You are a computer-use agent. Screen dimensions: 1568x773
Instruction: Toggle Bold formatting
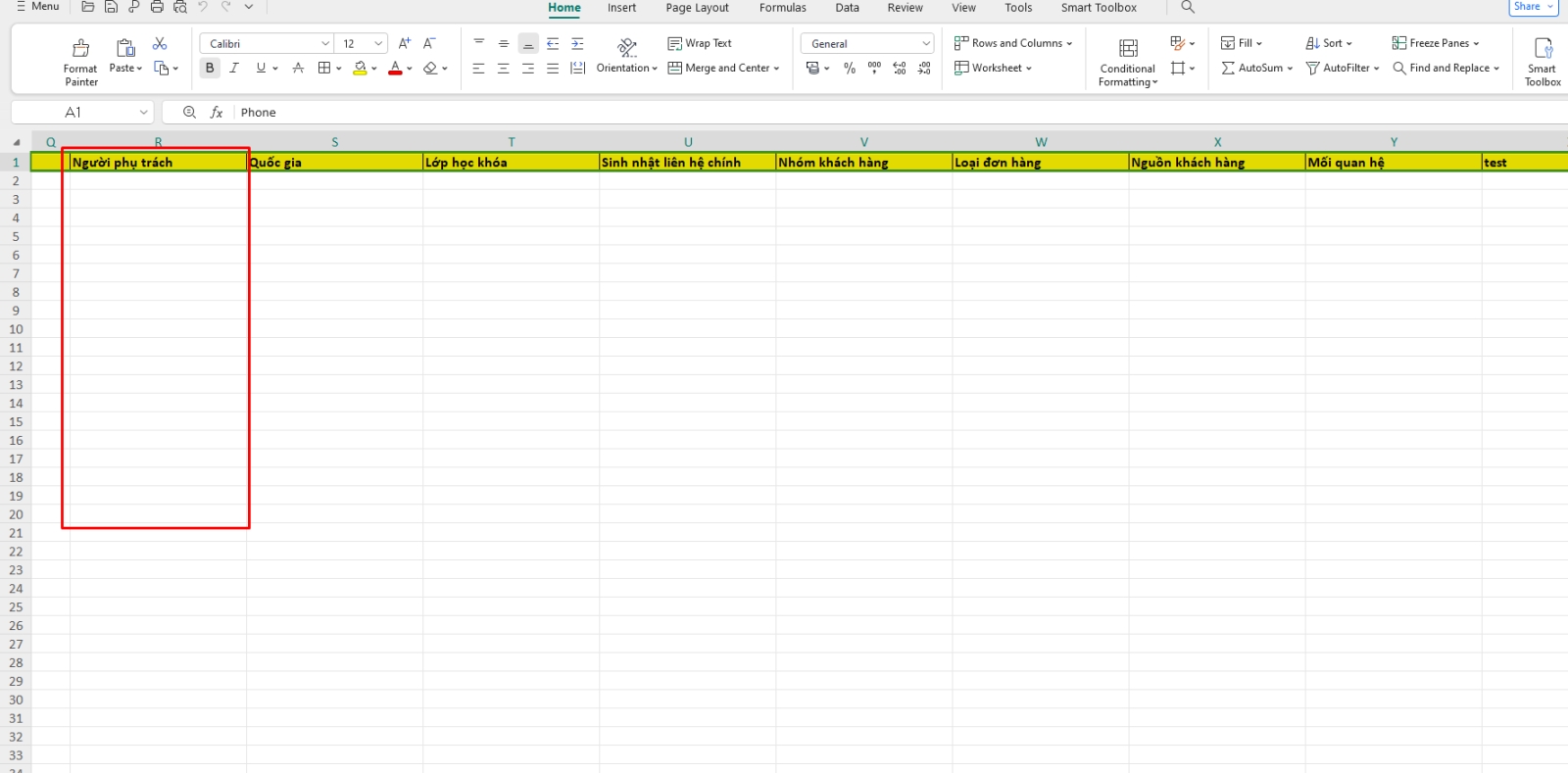210,69
